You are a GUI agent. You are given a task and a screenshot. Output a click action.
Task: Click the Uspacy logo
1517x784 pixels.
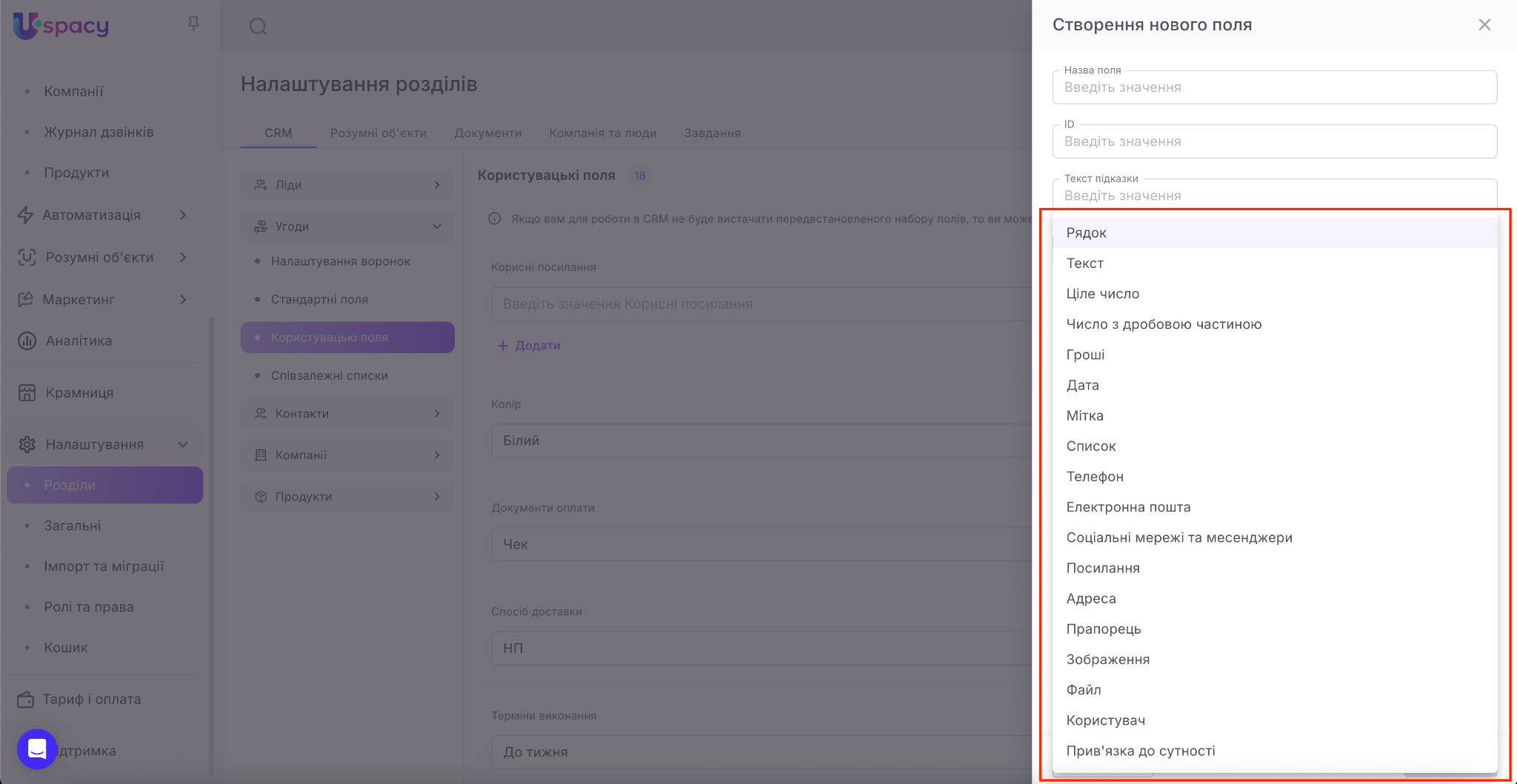[x=61, y=26]
